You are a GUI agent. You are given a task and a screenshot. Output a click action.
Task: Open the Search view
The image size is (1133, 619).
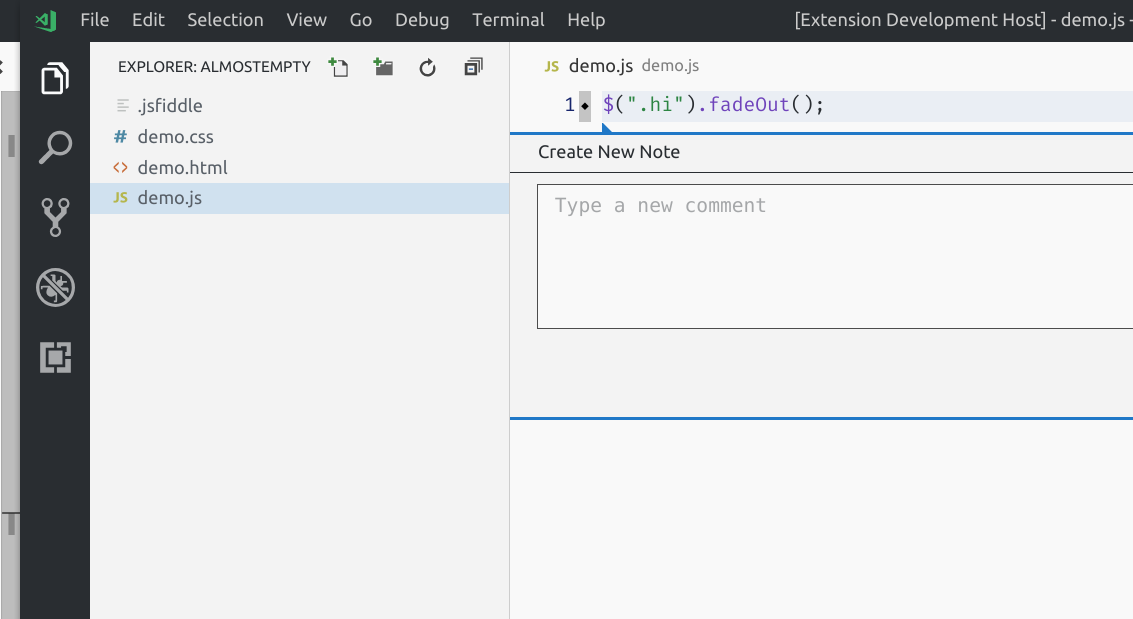55,146
